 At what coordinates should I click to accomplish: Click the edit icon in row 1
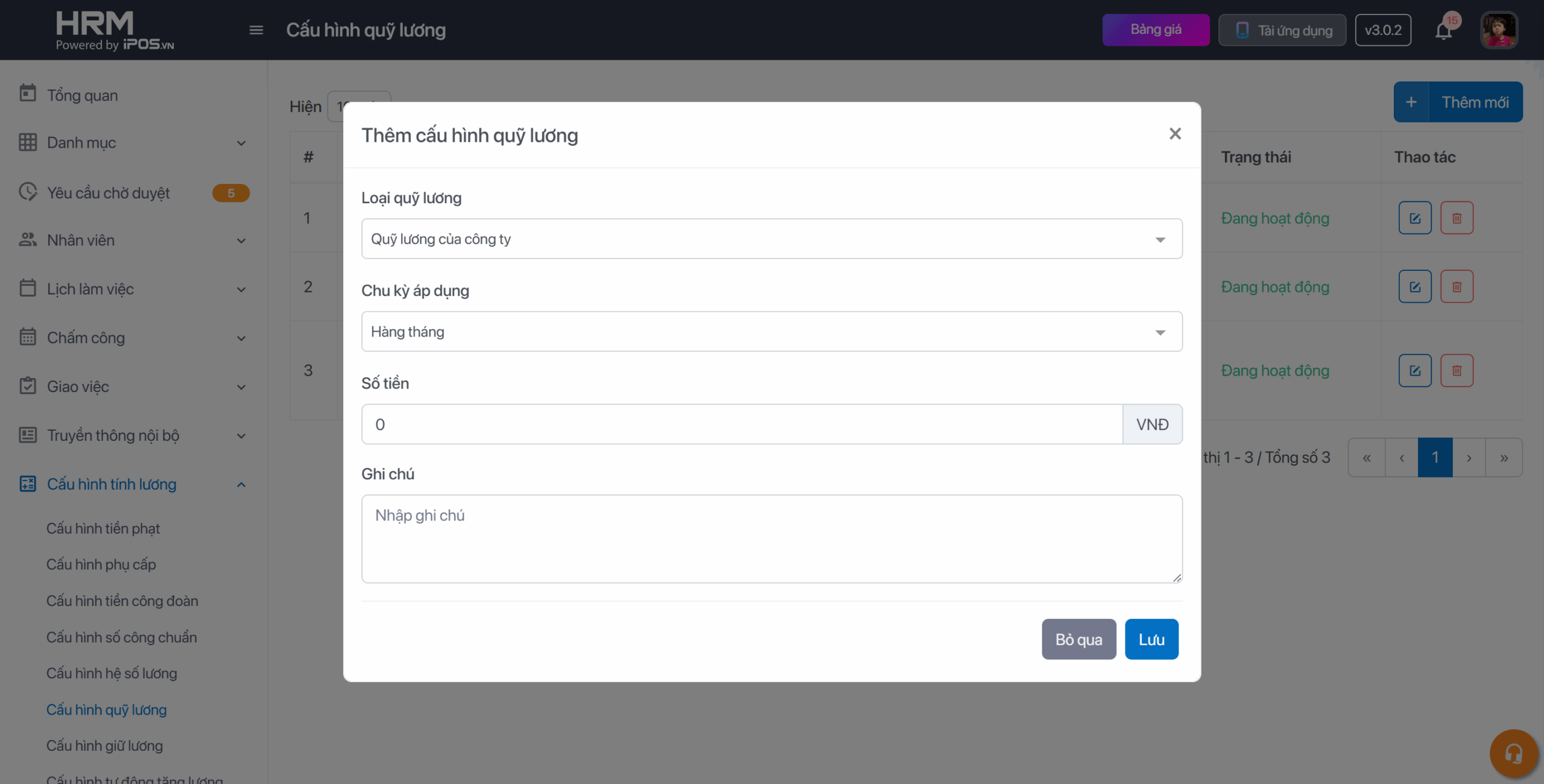point(1414,218)
